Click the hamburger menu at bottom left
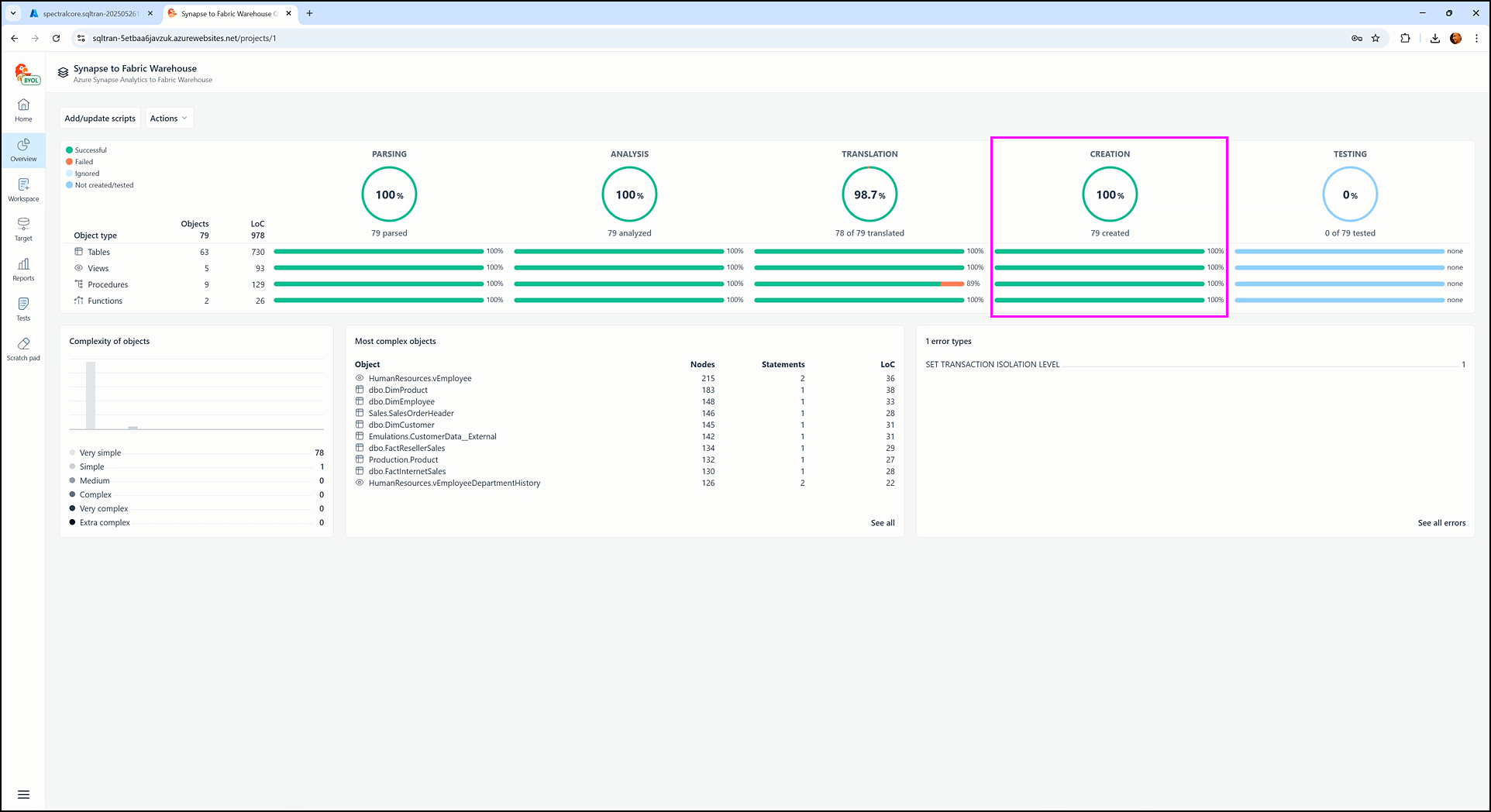This screenshot has width=1491, height=812. [x=23, y=794]
